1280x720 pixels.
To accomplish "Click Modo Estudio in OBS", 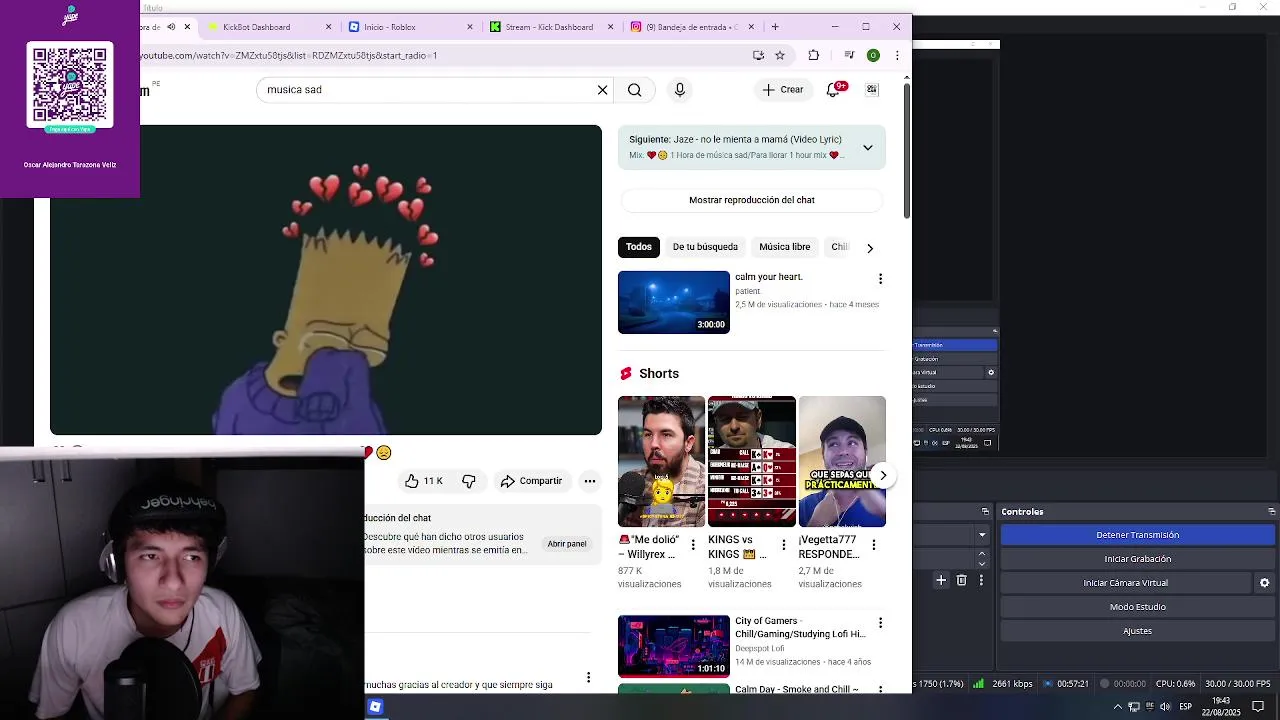I will click(1138, 607).
